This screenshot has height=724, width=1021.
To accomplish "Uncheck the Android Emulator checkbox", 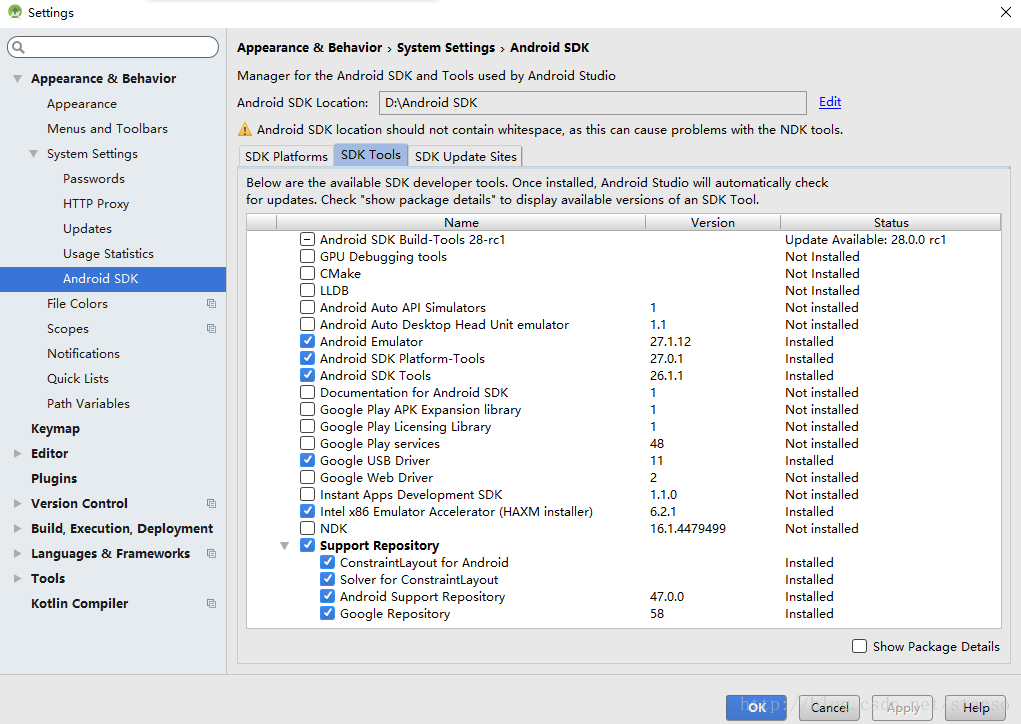I will pos(307,341).
